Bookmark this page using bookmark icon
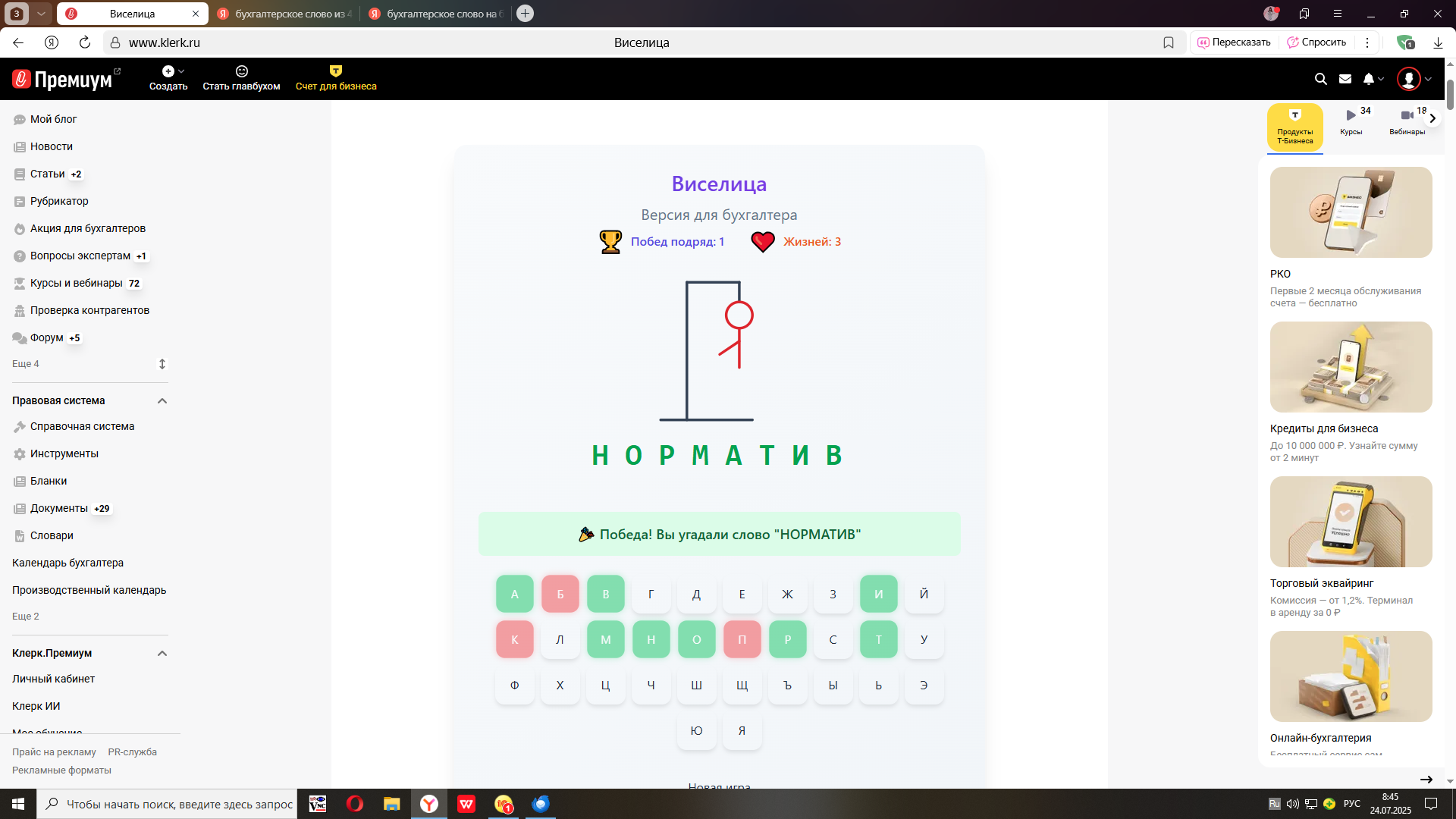Image resolution: width=1456 pixels, height=819 pixels. click(1169, 42)
